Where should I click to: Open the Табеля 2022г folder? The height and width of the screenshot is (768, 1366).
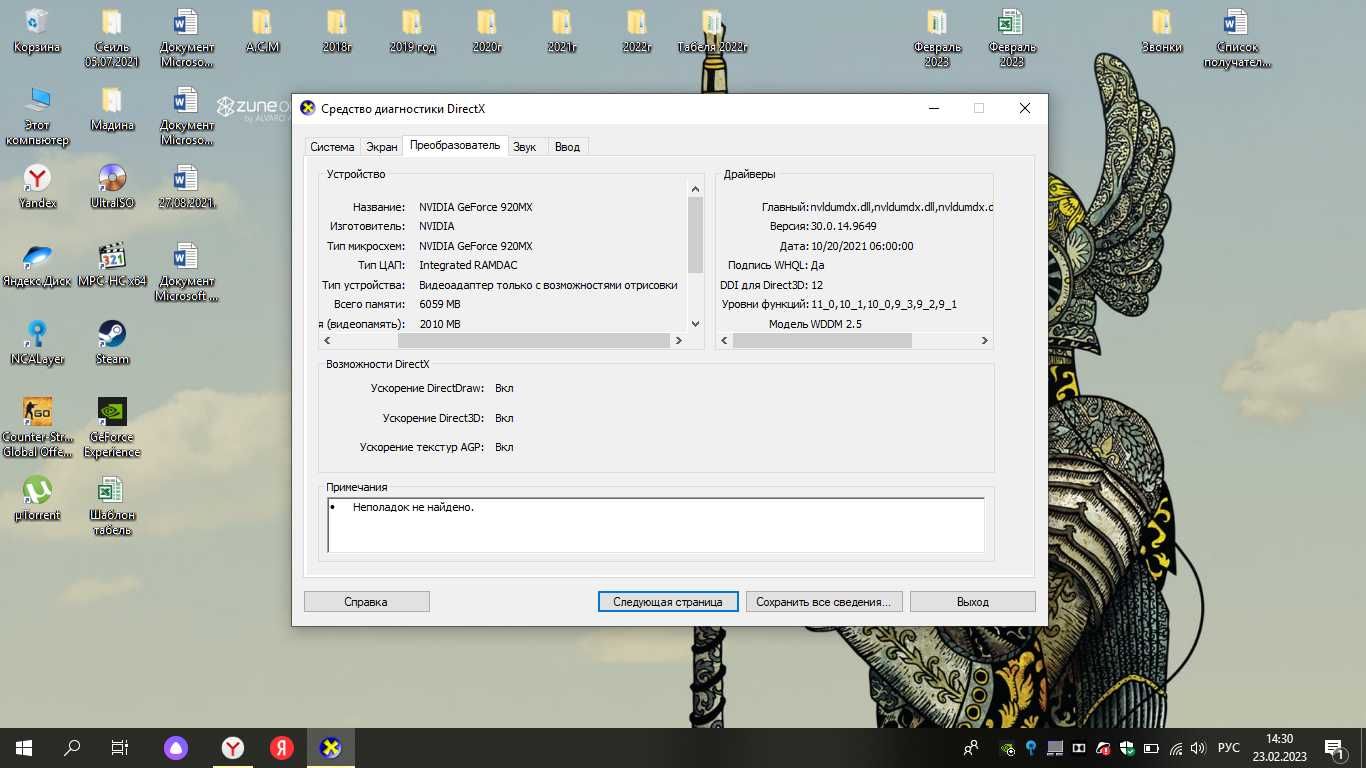coord(712,31)
